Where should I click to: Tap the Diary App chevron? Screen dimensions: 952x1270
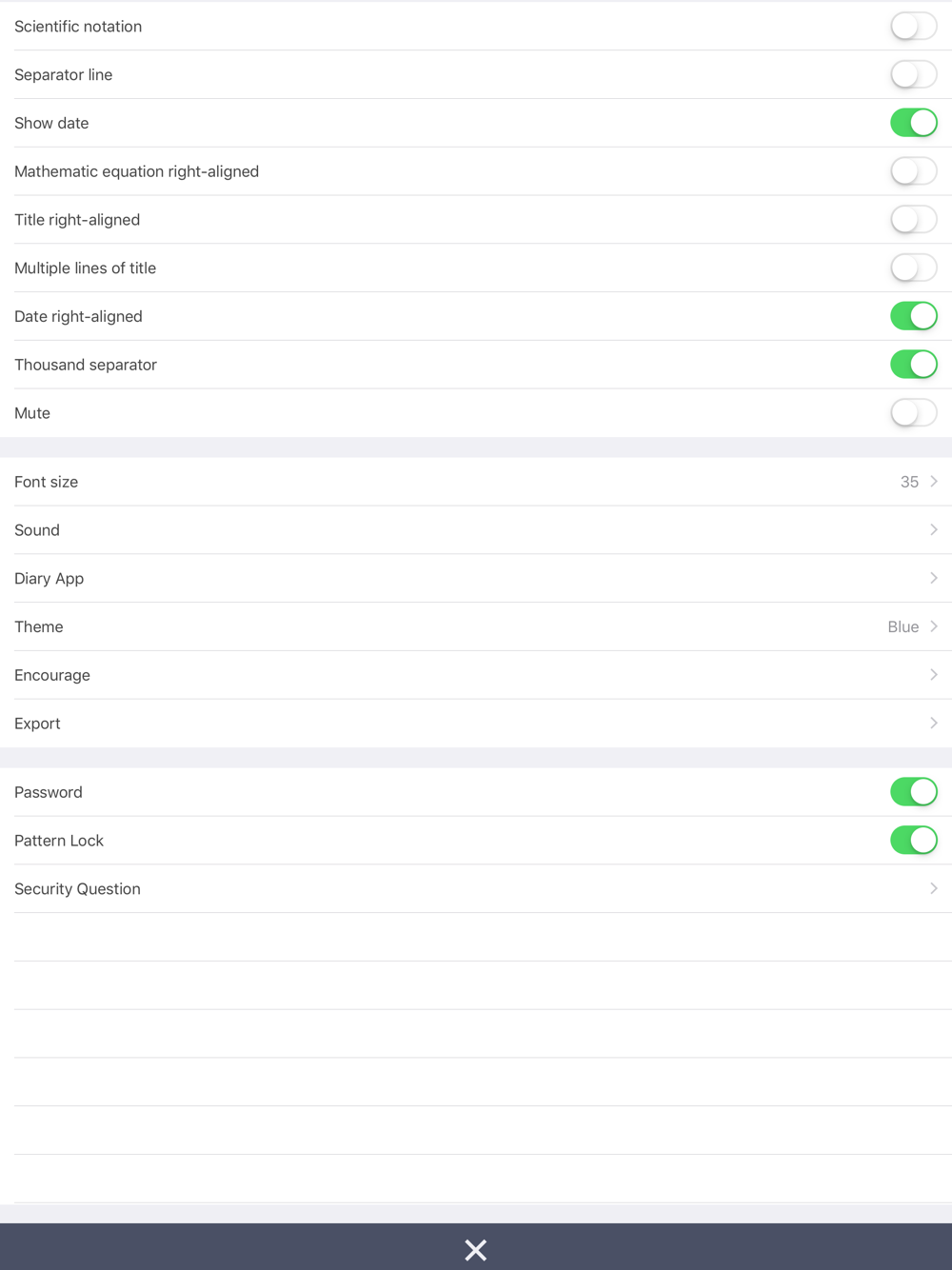pos(933,579)
